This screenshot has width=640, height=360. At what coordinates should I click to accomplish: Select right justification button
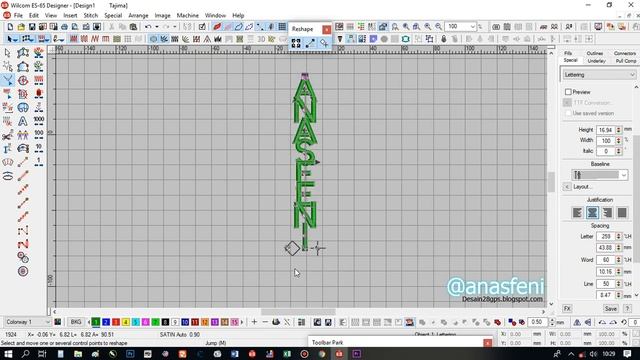607,213
